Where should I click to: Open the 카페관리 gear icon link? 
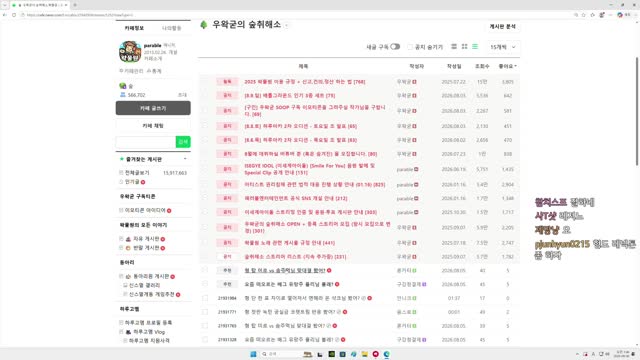click(x=131, y=71)
